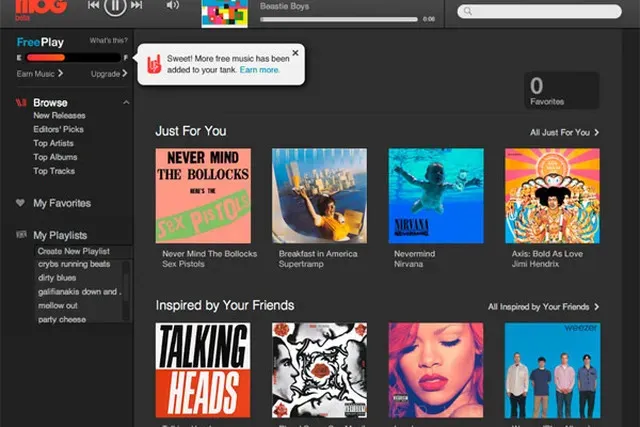
Task: Close the free music notification popup
Action: tap(295, 53)
